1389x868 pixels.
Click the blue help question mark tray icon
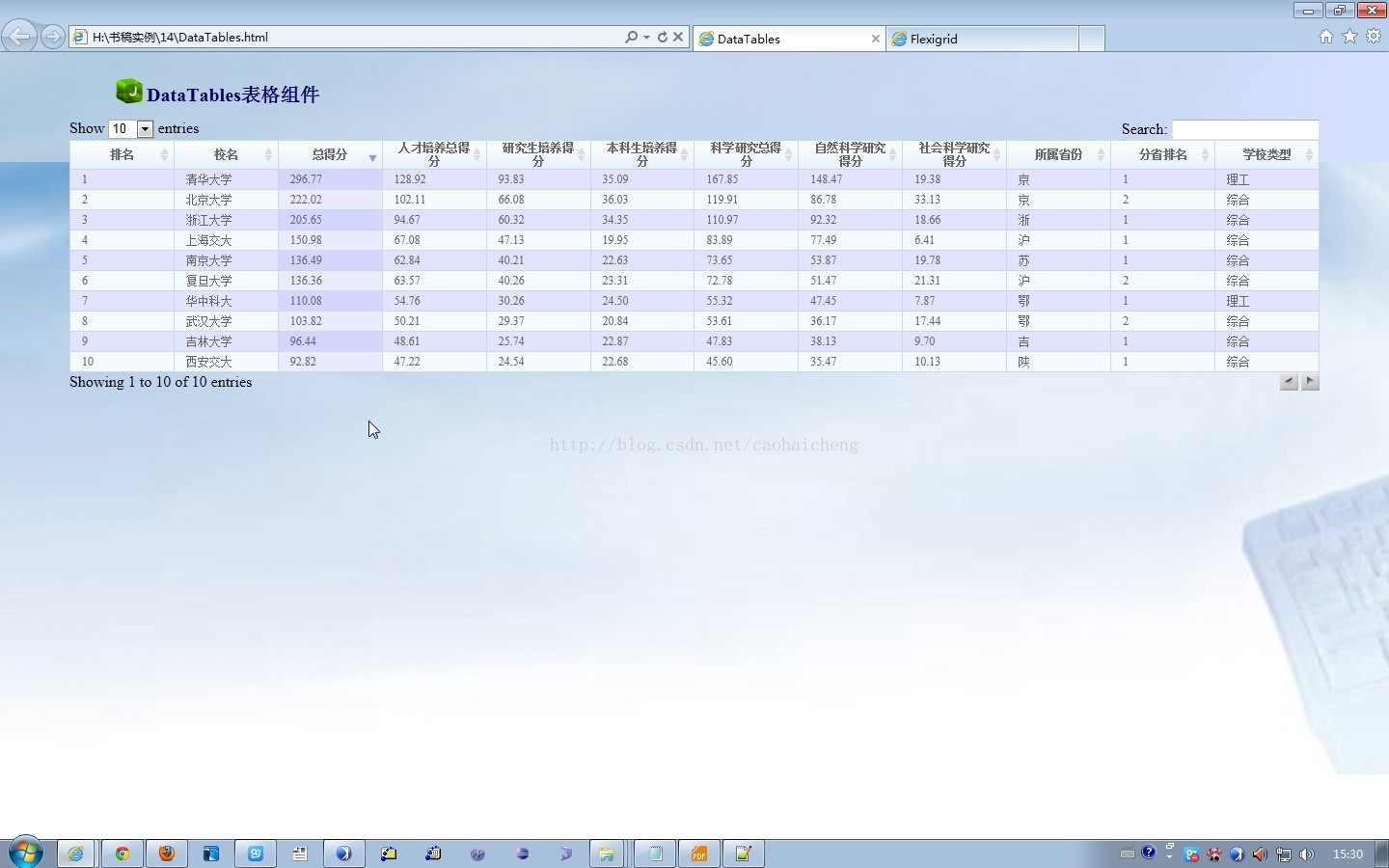point(1148,854)
